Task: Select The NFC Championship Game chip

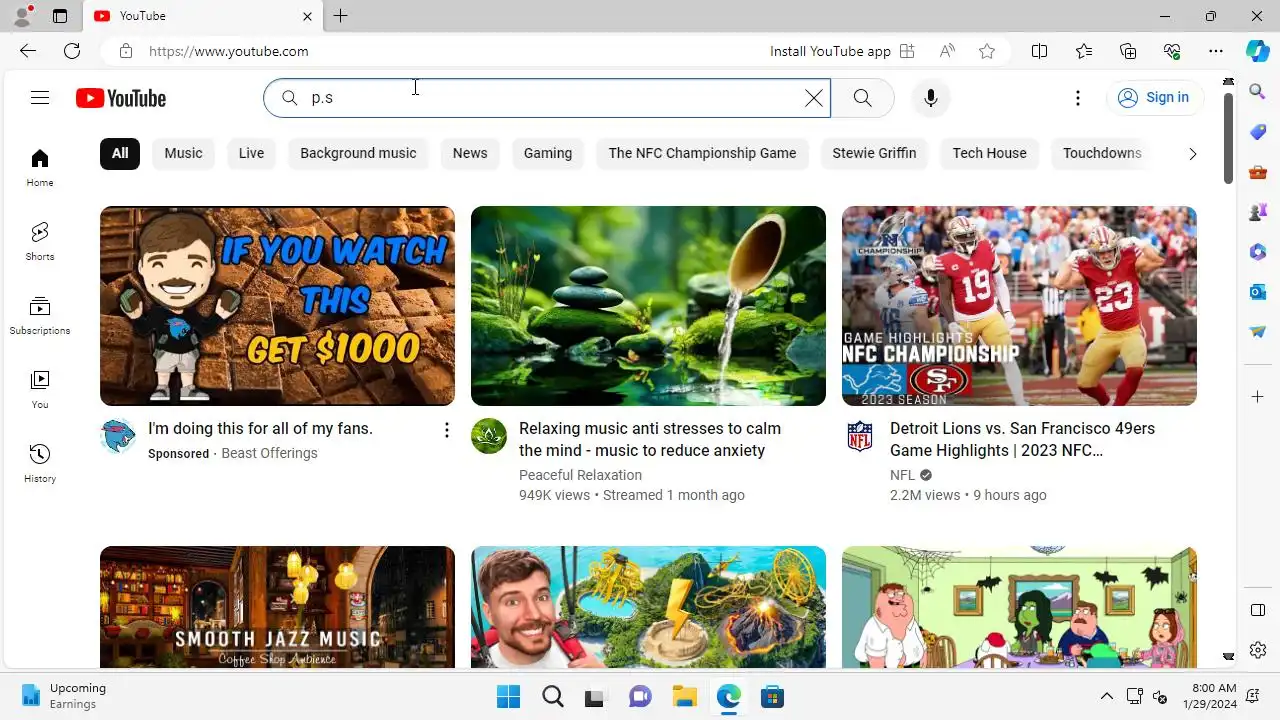Action: coord(702,153)
